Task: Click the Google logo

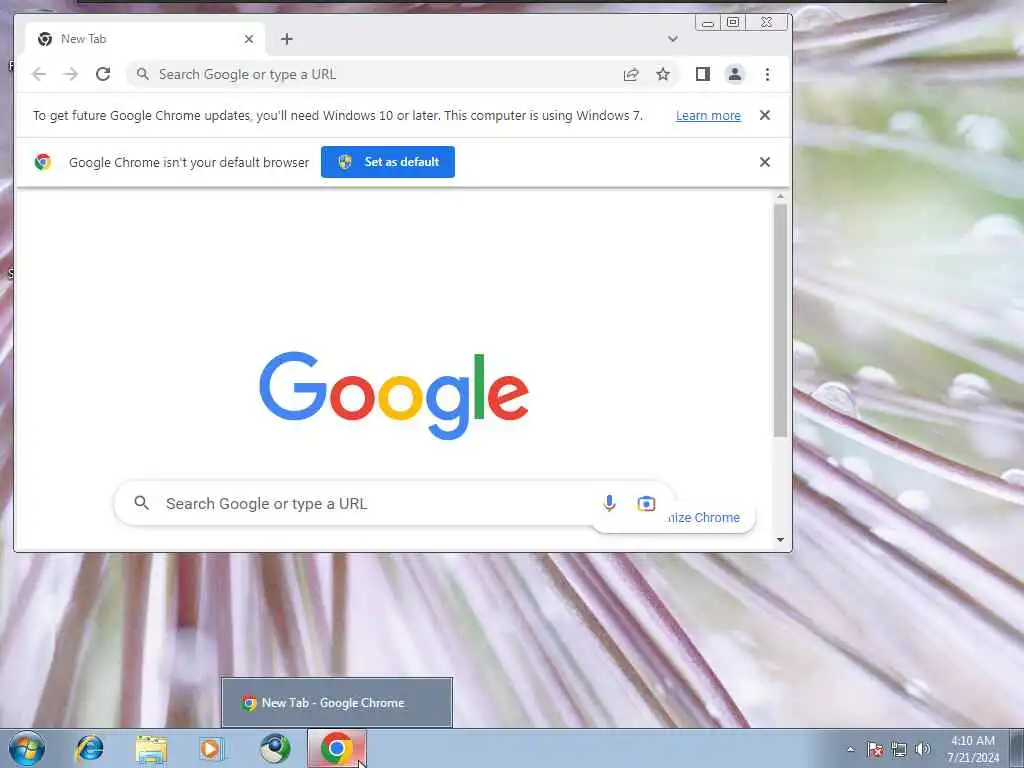Action: (394, 395)
